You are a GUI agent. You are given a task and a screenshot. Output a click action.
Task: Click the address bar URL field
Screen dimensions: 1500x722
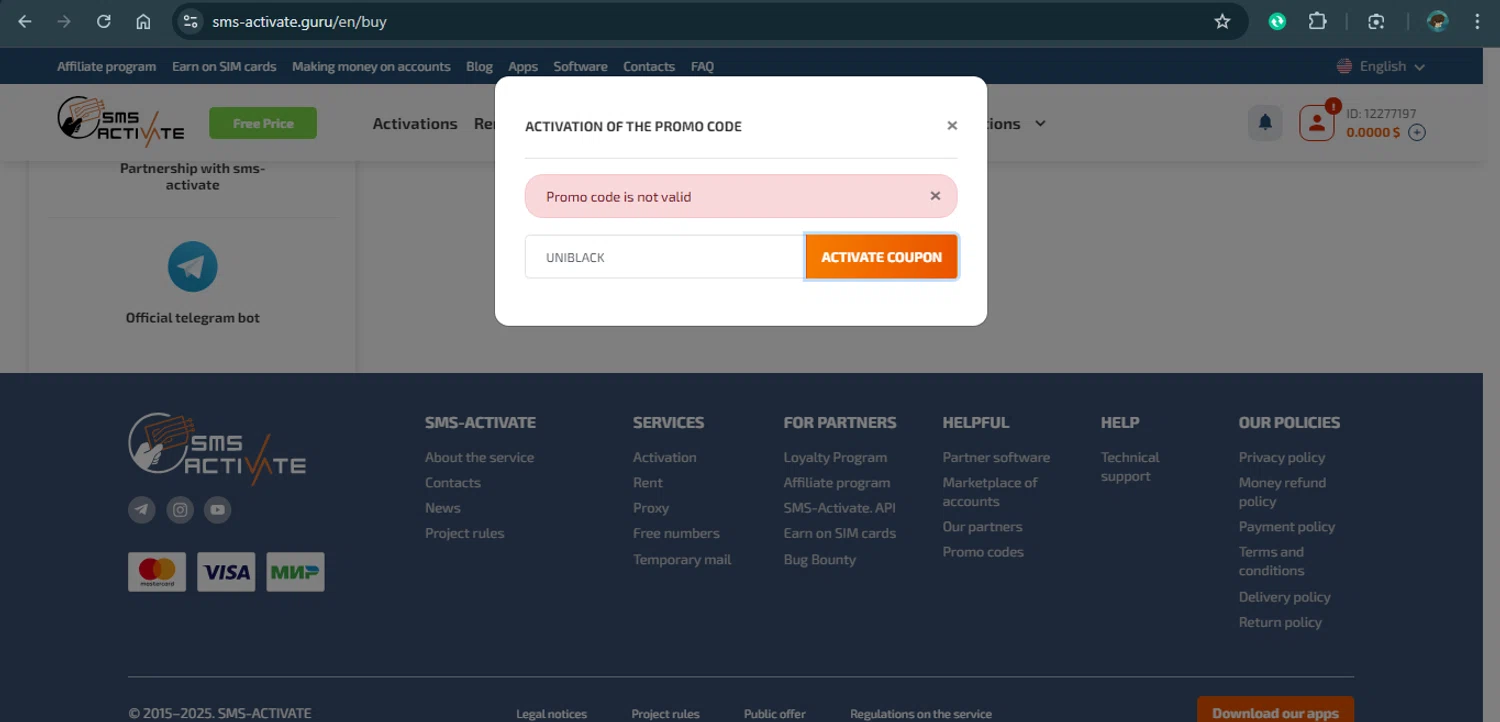point(700,21)
